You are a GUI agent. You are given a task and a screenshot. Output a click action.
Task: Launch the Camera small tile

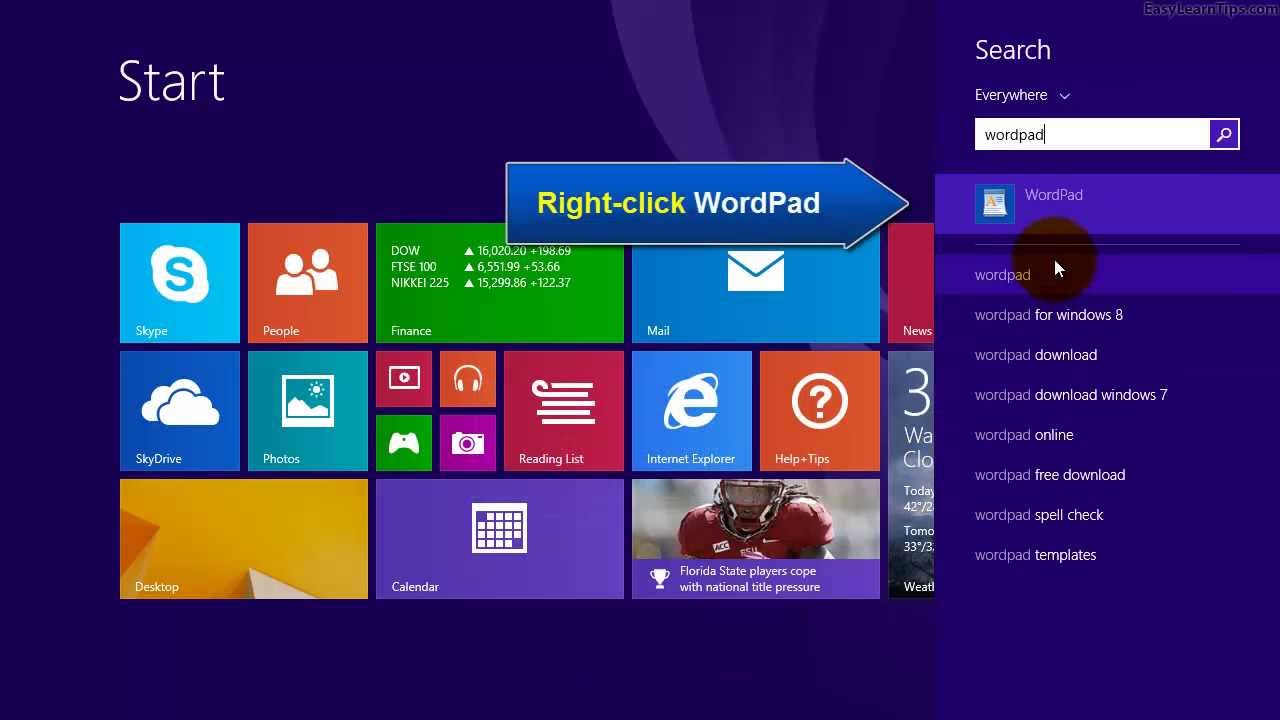pos(468,443)
